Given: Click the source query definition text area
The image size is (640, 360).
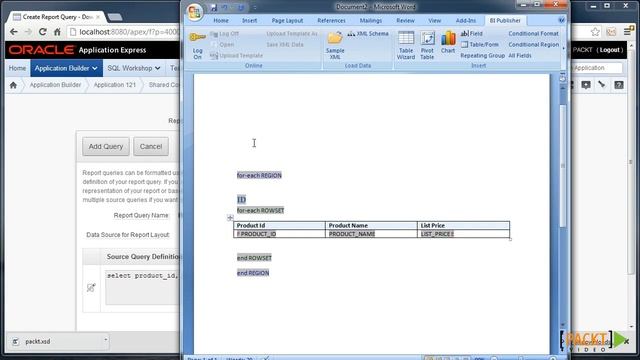Looking at the screenshot, I should point(142,287).
